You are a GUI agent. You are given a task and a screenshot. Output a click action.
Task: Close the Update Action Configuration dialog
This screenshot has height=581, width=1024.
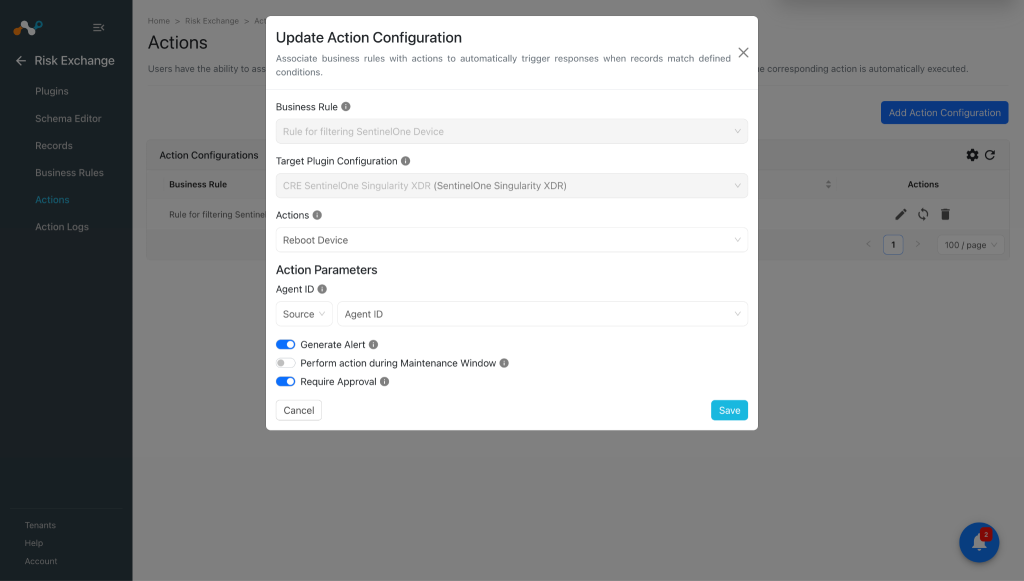point(743,53)
